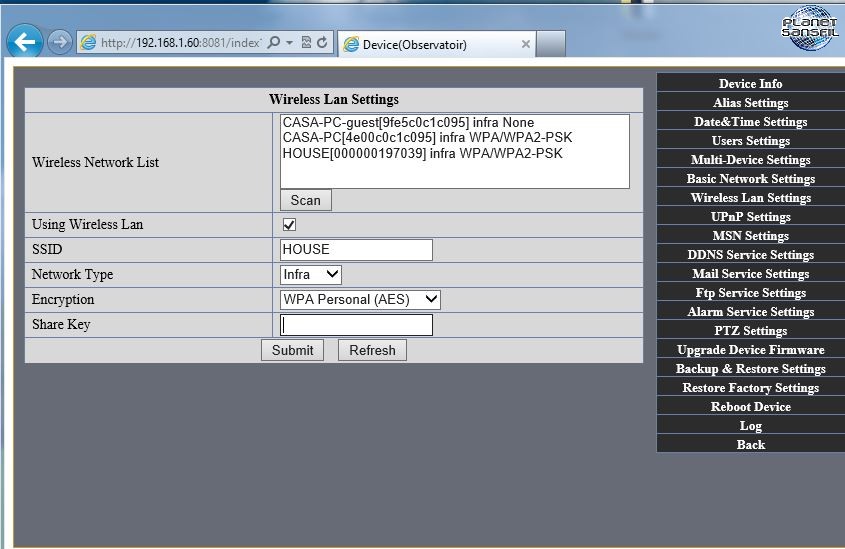Close the Device(Observatoir) tab
This screenshot has height=549, width=845.
[525, 44]
